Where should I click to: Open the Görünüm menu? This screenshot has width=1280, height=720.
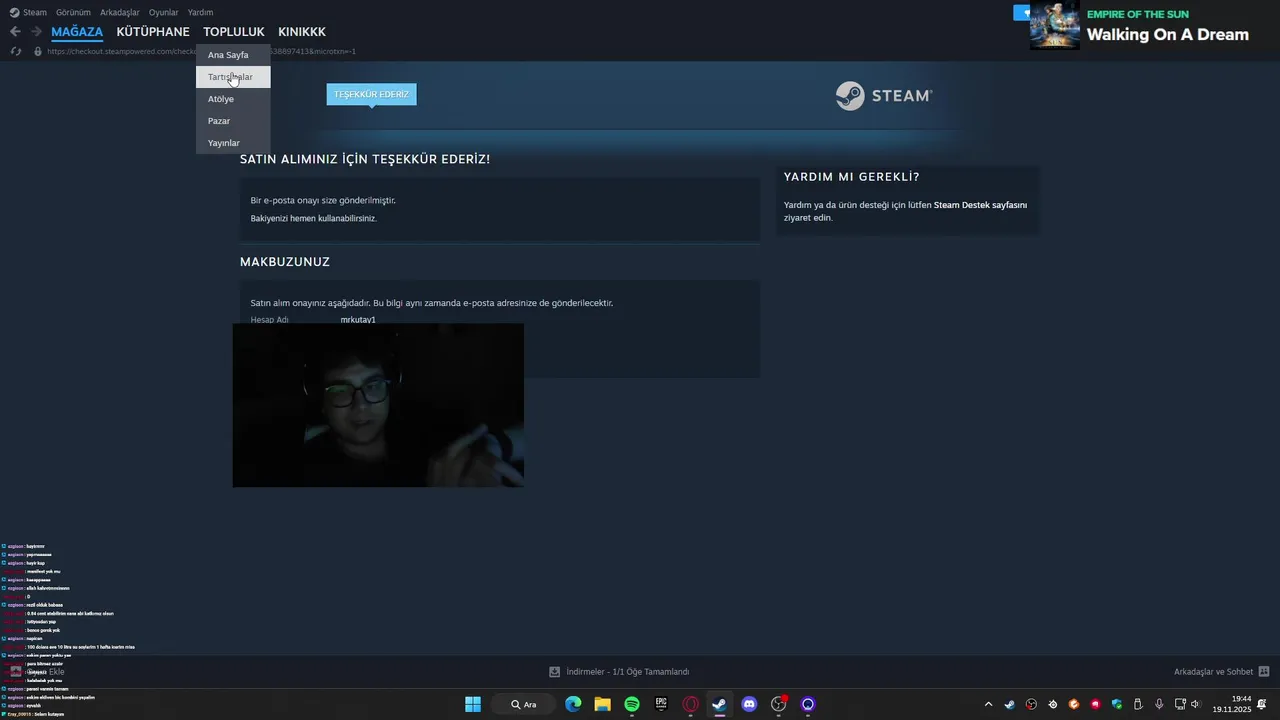[x=73, y=12]
